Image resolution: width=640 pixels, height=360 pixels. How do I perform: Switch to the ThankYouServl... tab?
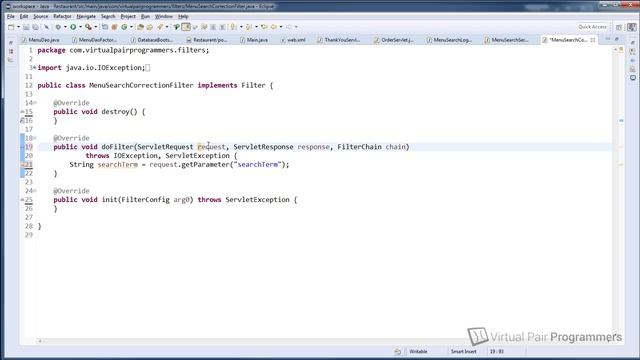click(x=339, y=40)
